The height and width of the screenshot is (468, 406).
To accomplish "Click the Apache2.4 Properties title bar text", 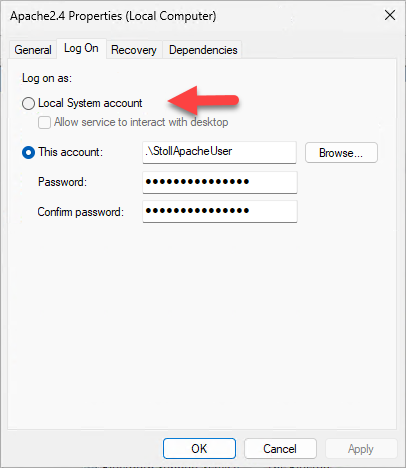I will [x=113, y=16].
